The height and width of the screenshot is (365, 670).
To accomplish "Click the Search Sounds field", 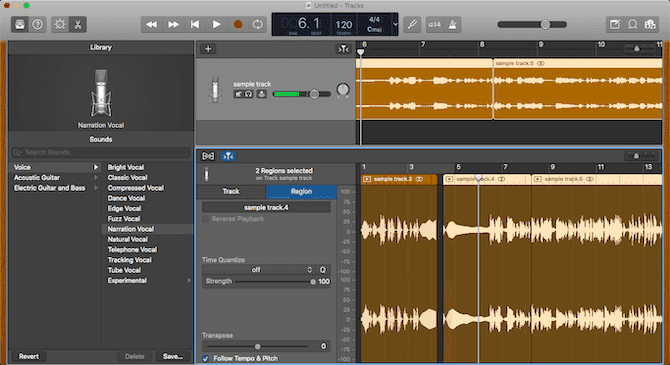I will 101,152.
